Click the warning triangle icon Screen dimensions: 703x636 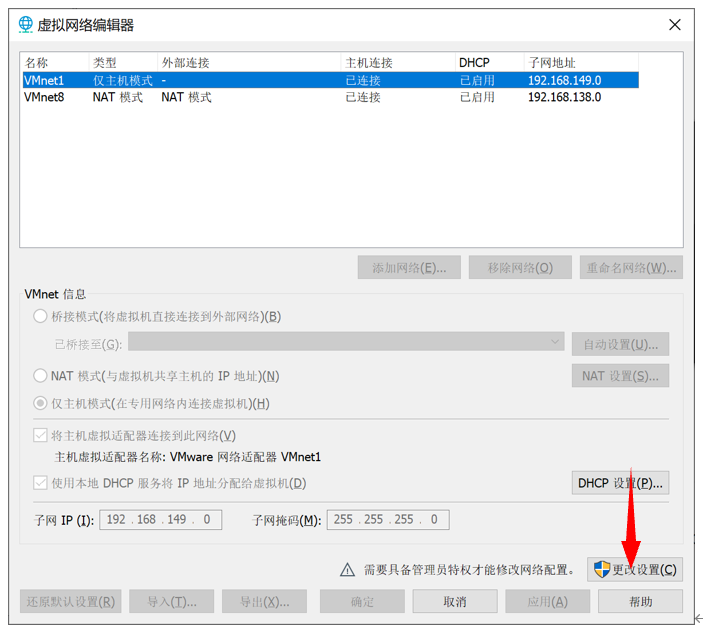(x=347, y=570)
